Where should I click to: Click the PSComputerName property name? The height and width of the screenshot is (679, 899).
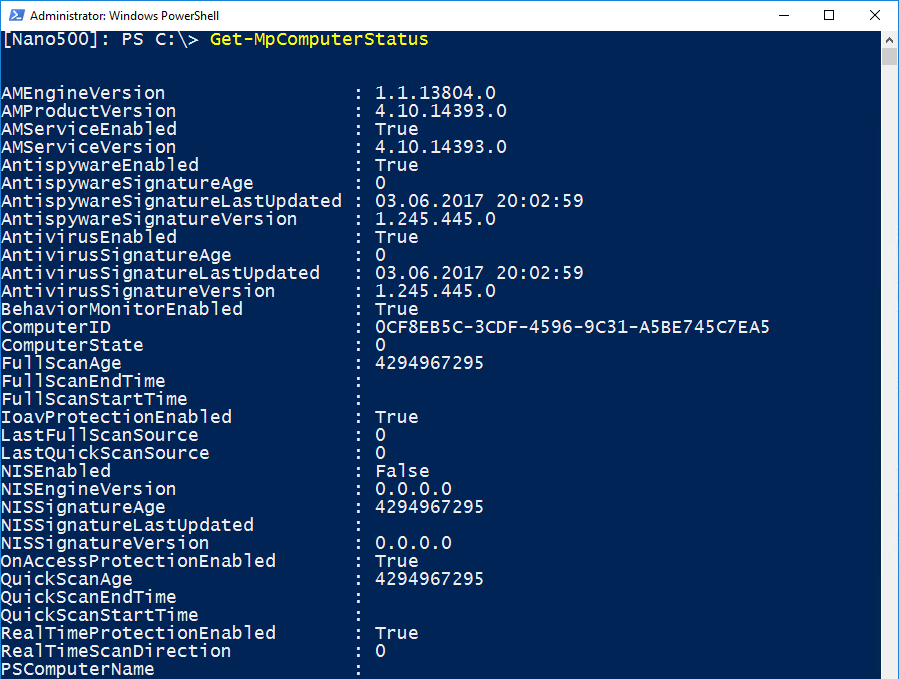78,669
